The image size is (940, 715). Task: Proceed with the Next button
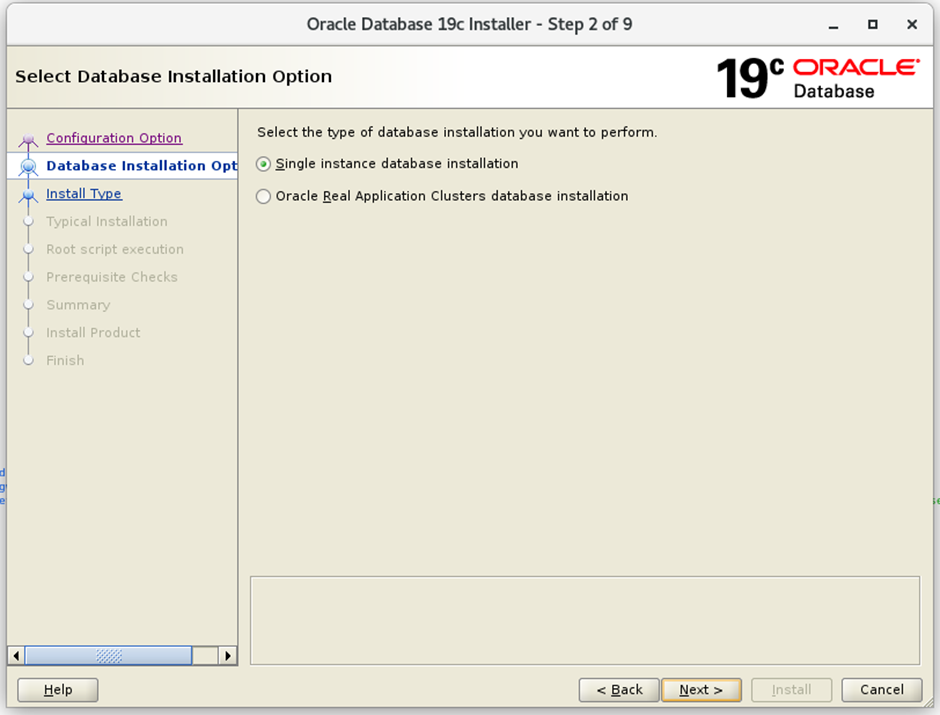pos(701,690)
